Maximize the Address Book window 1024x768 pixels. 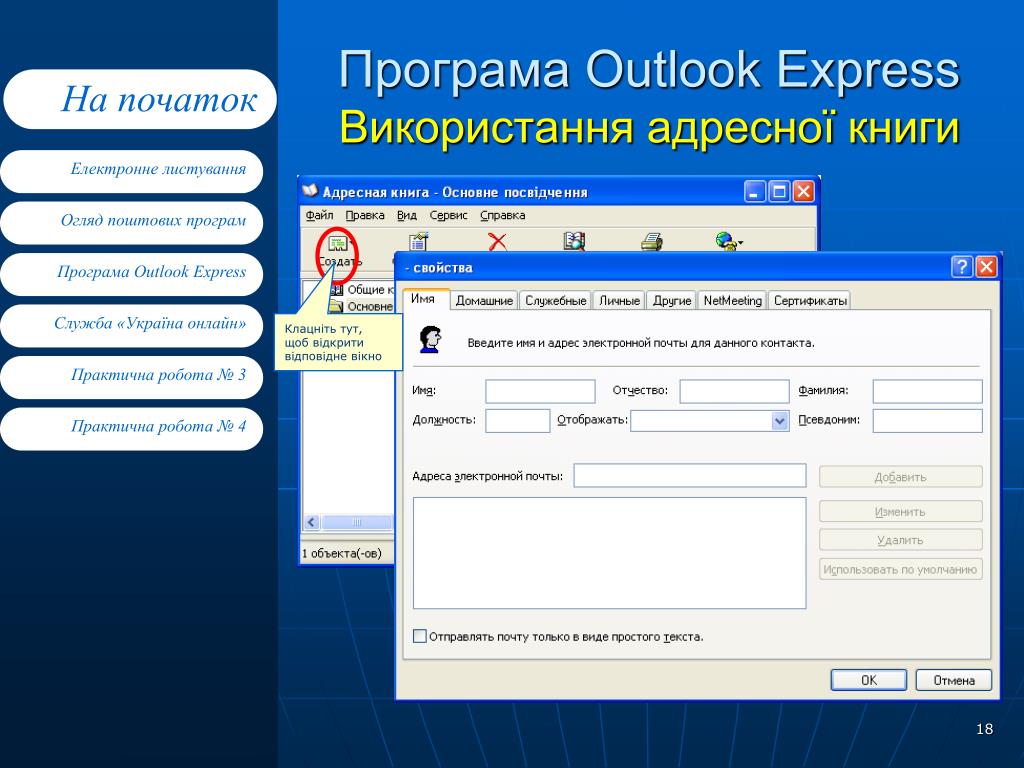click(778, 191)
